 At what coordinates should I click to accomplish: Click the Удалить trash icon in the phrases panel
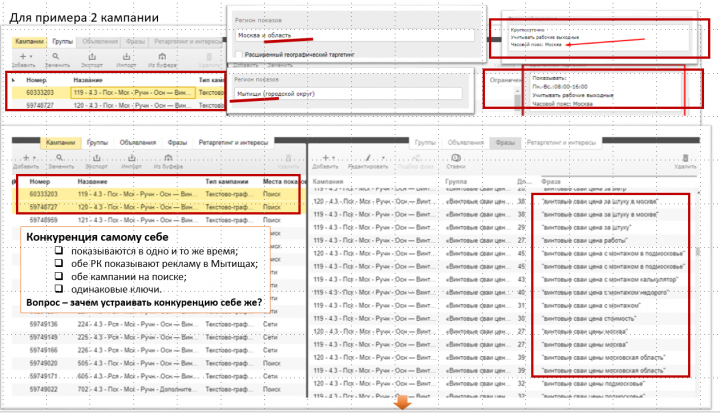[x=685, y=158]
